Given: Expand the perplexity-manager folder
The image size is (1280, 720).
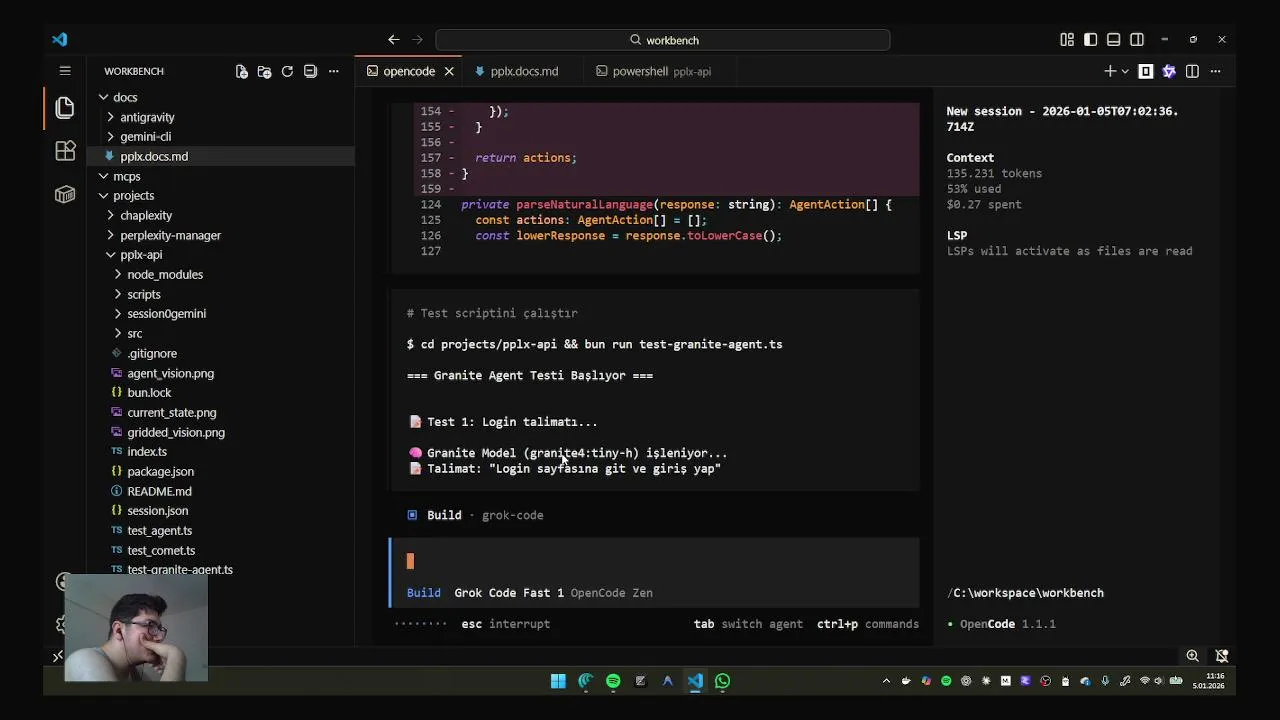Looking at the screenshot, I should tap(220, 235).
